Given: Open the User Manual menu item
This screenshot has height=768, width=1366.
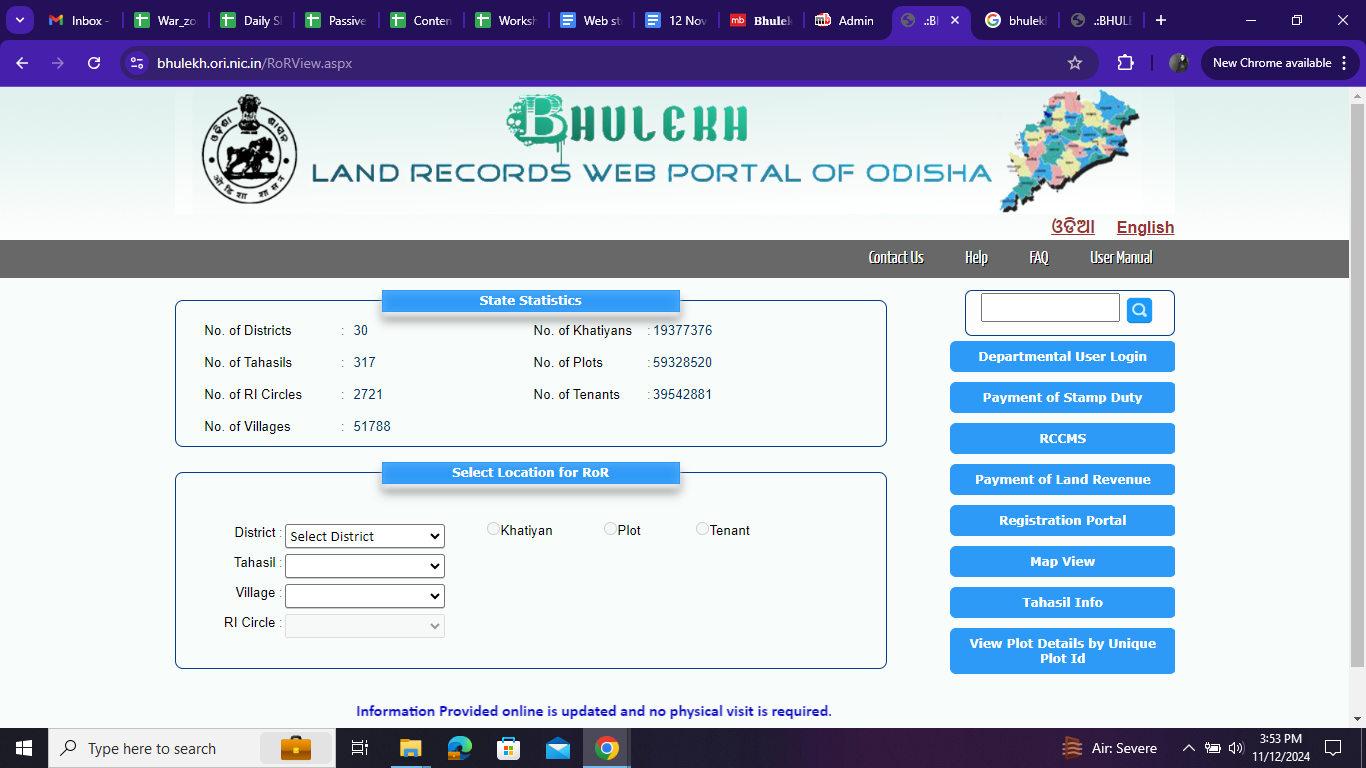Looking at the screenshot, I should pyautogui.click(x=1121, y=258).
